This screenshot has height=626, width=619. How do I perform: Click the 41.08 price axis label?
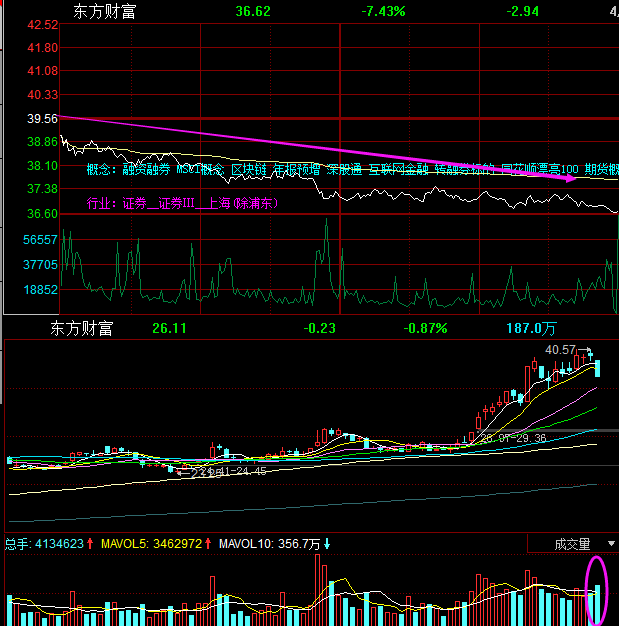click(42, 71)
